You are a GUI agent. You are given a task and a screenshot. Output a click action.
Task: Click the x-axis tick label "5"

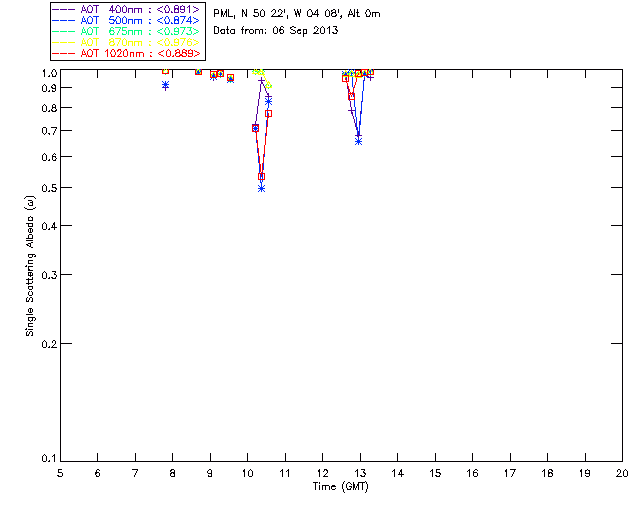(60, 473)
